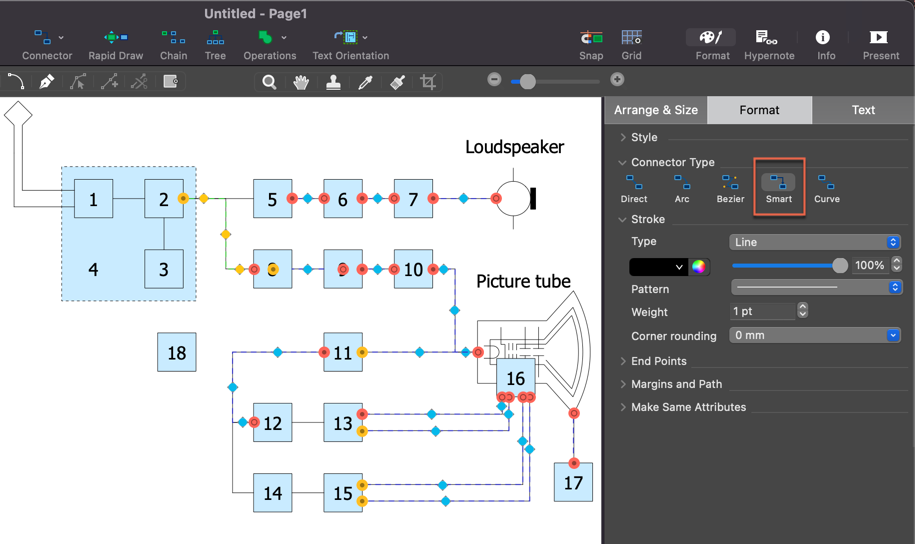This screenshot has height=544, width=915.
Task: Open the Text Orientation dropdown arrow
Action: click(365, 38)
